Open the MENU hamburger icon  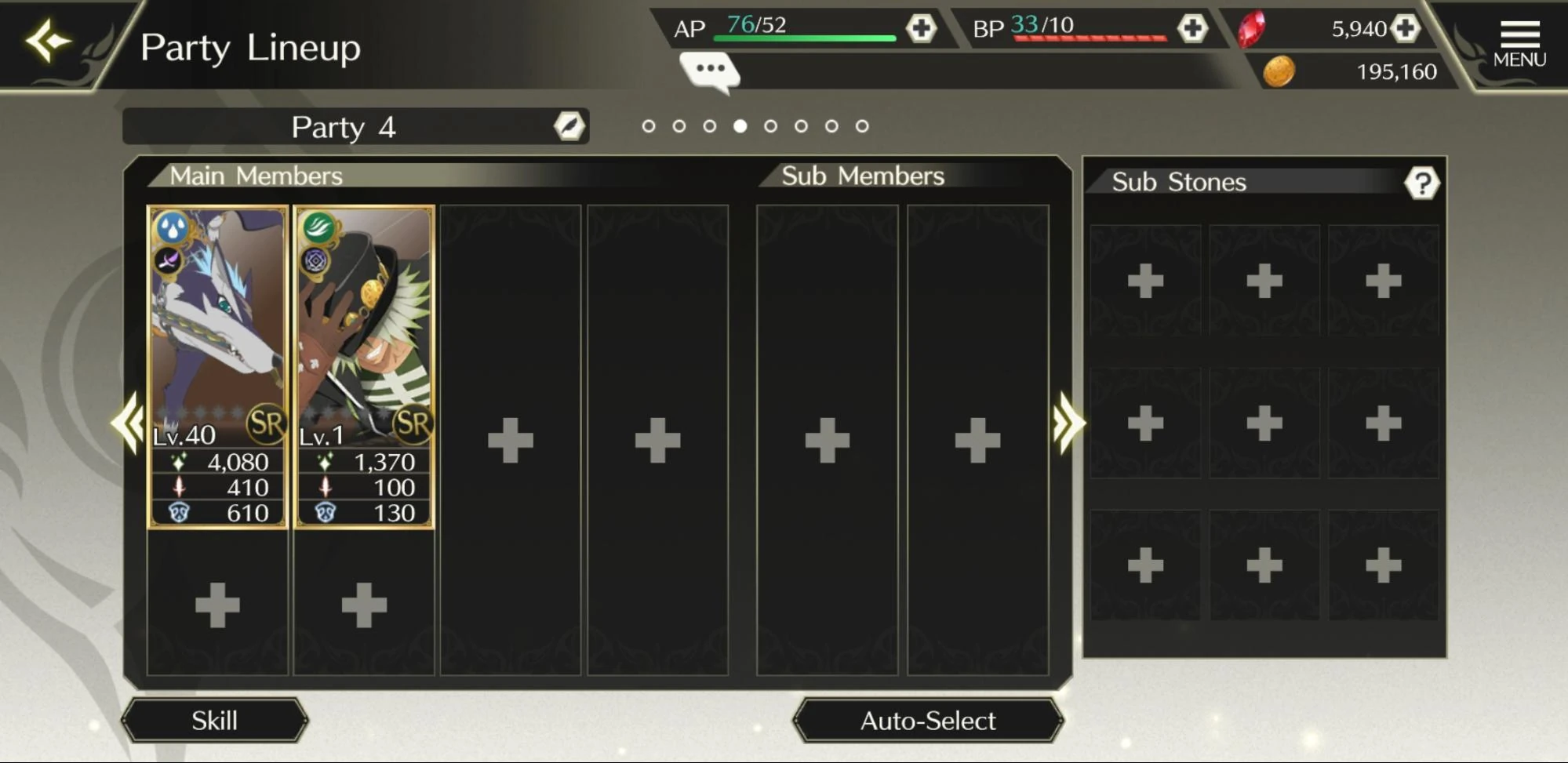1519,44
